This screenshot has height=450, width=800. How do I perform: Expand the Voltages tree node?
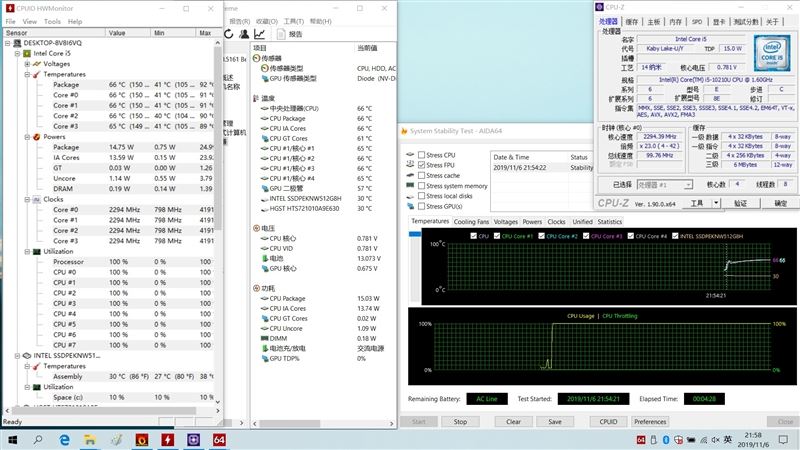click(x=27, y=64)
